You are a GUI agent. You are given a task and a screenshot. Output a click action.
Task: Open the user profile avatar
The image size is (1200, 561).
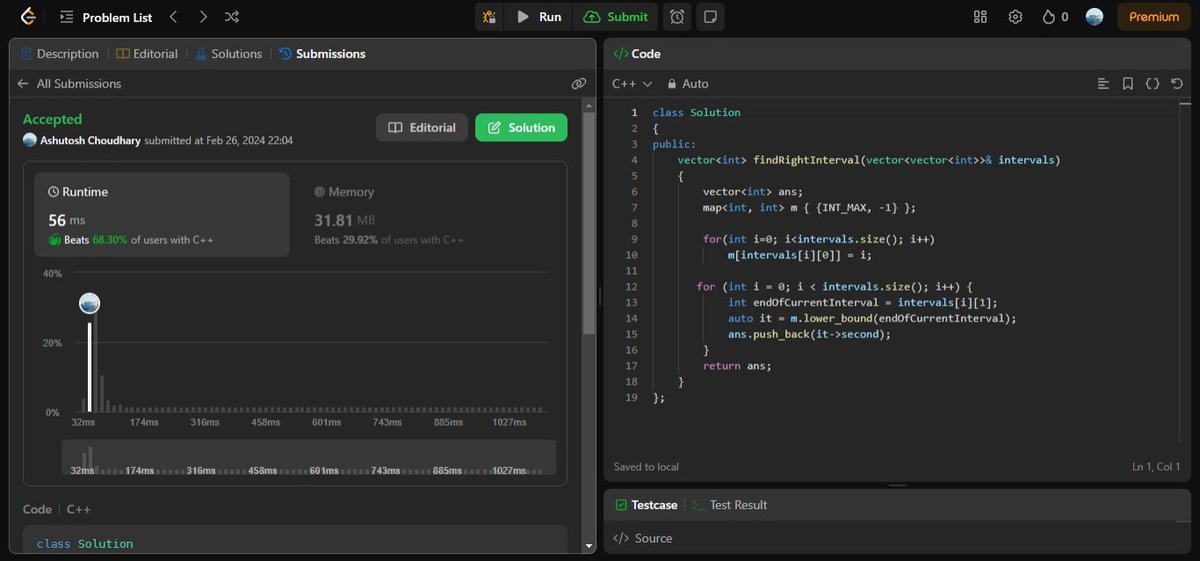[x=1094, y=17]
